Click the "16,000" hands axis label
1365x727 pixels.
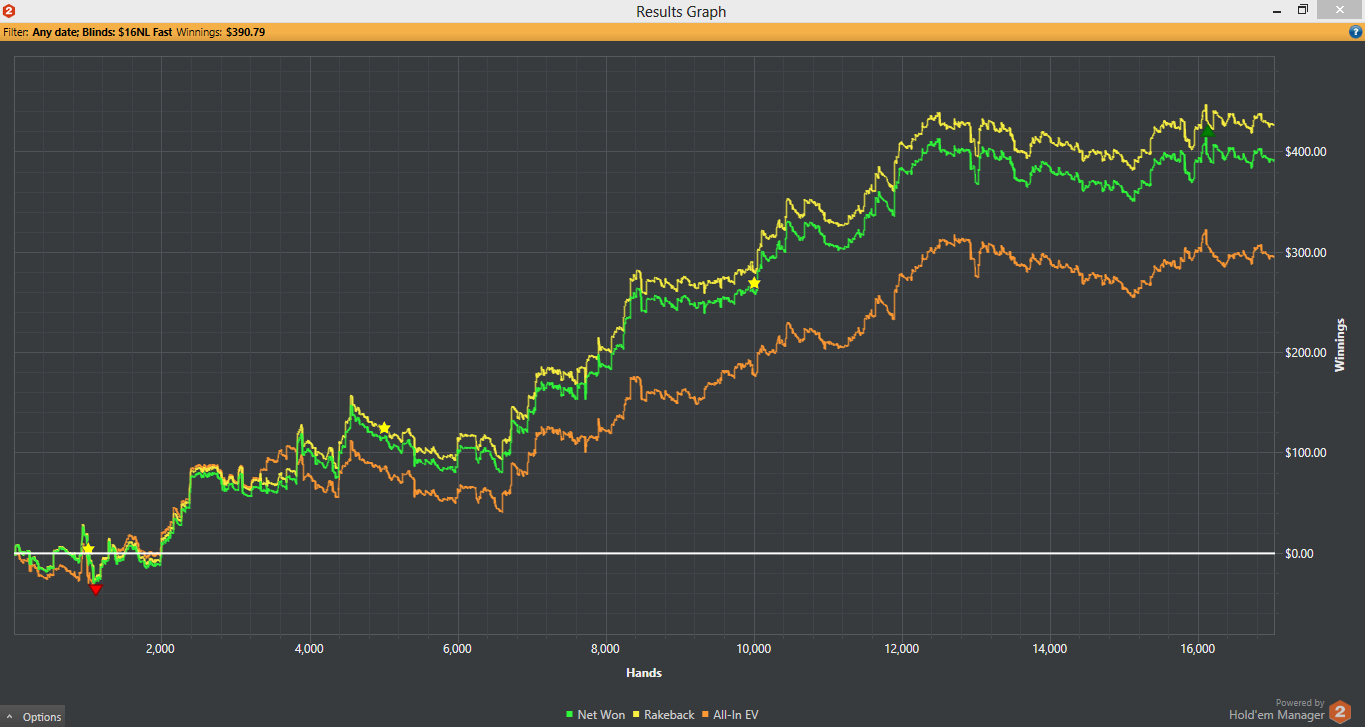(x=1198, y=648)
